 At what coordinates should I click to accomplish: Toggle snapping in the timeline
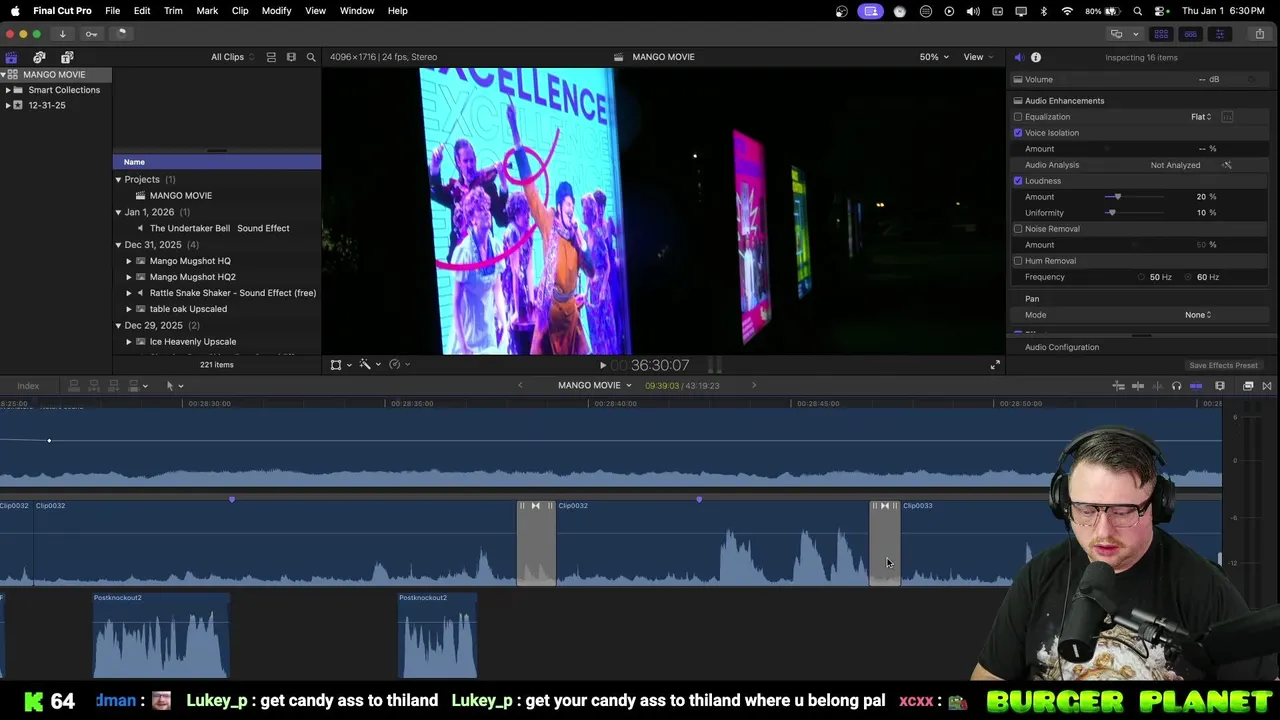pyautogui.click(x=1196, y=386)
